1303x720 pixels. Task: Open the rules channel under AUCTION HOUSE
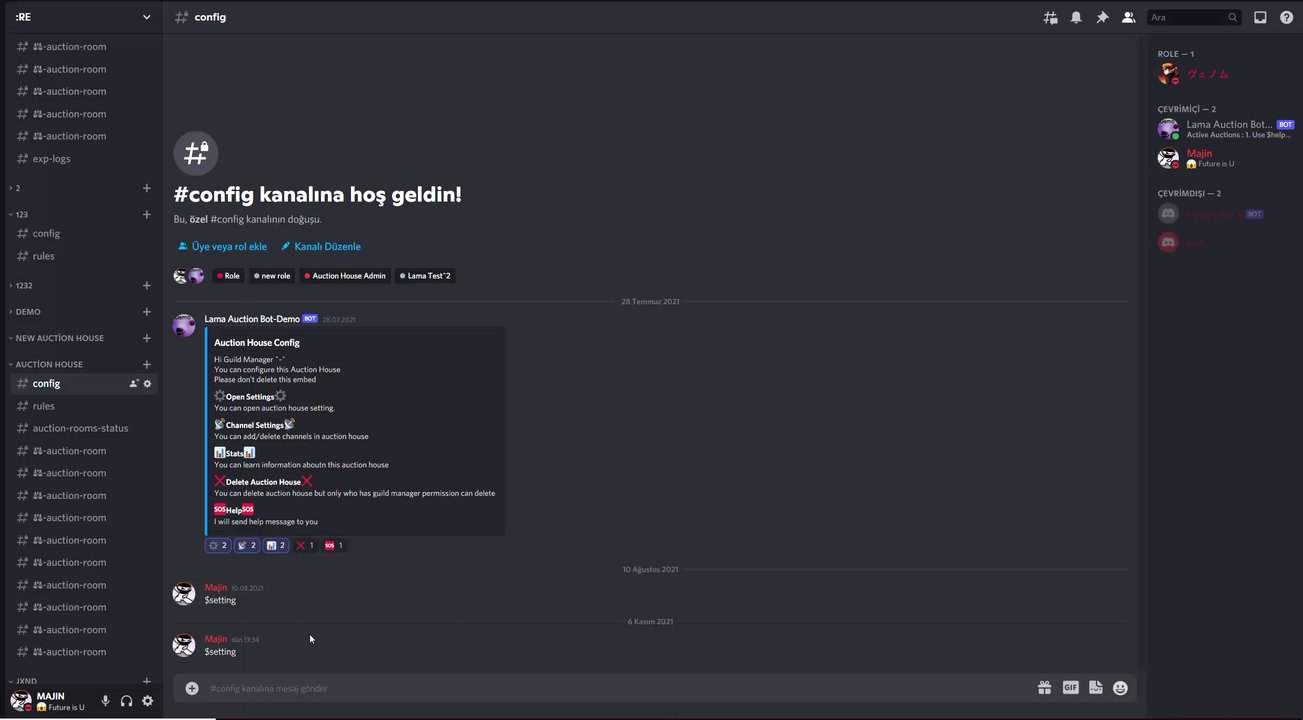pos(43,406)
